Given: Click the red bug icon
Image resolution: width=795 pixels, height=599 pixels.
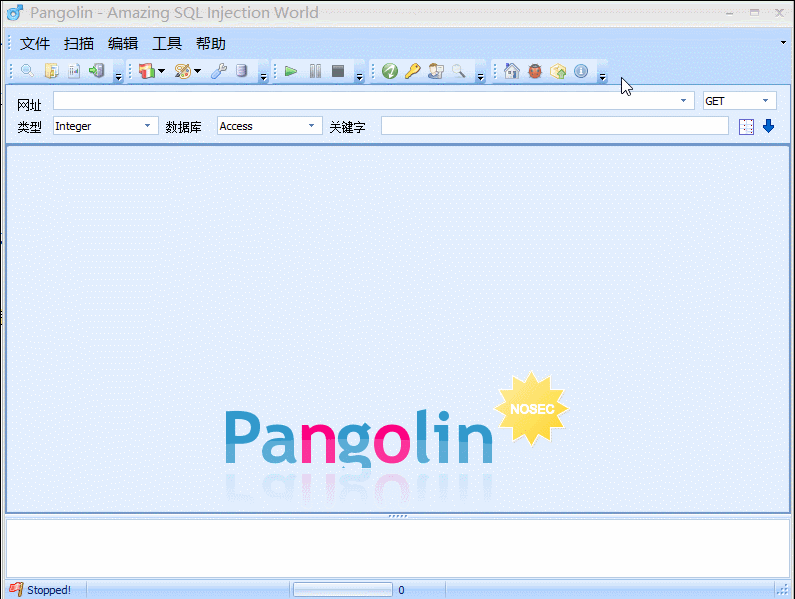Looking at the screenshot, I should click(535, 71).
